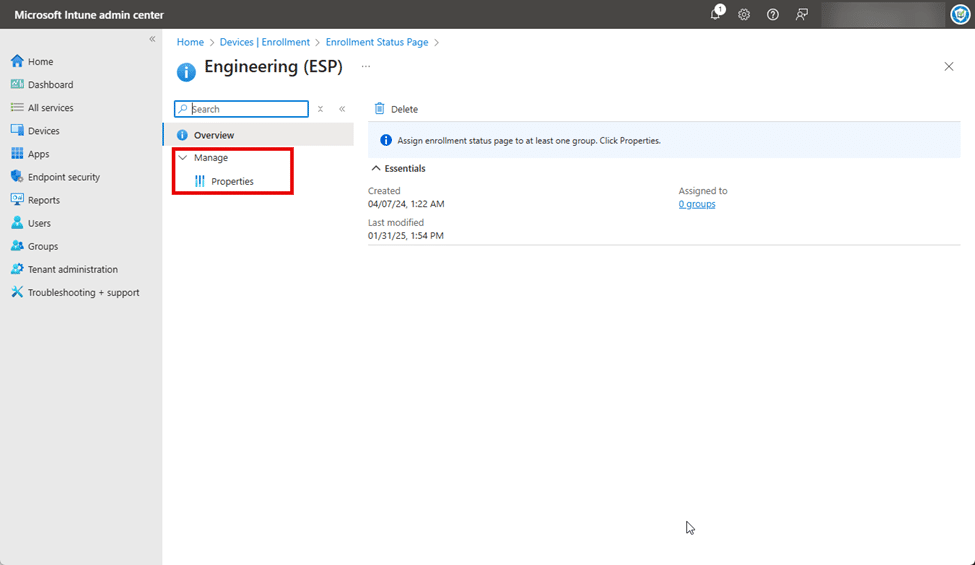
Task: Open Properties under Manage
Action: tap(232, 181)
